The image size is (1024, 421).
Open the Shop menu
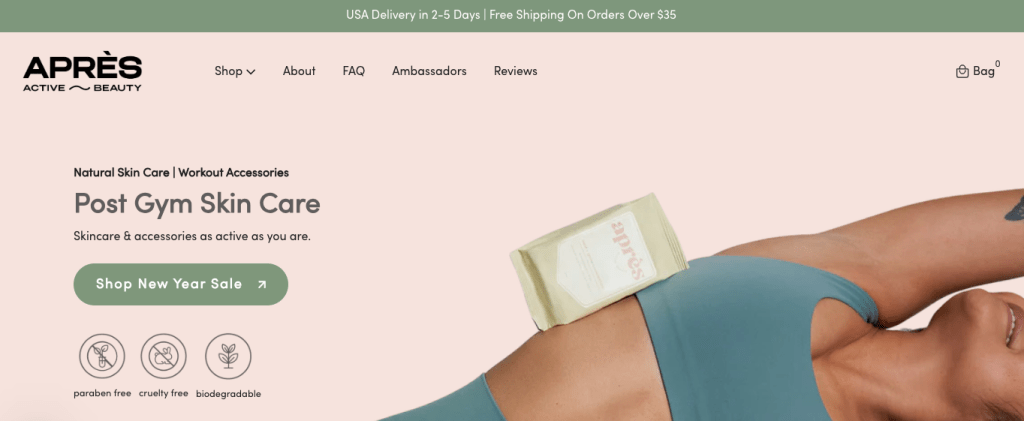(235, 70)
